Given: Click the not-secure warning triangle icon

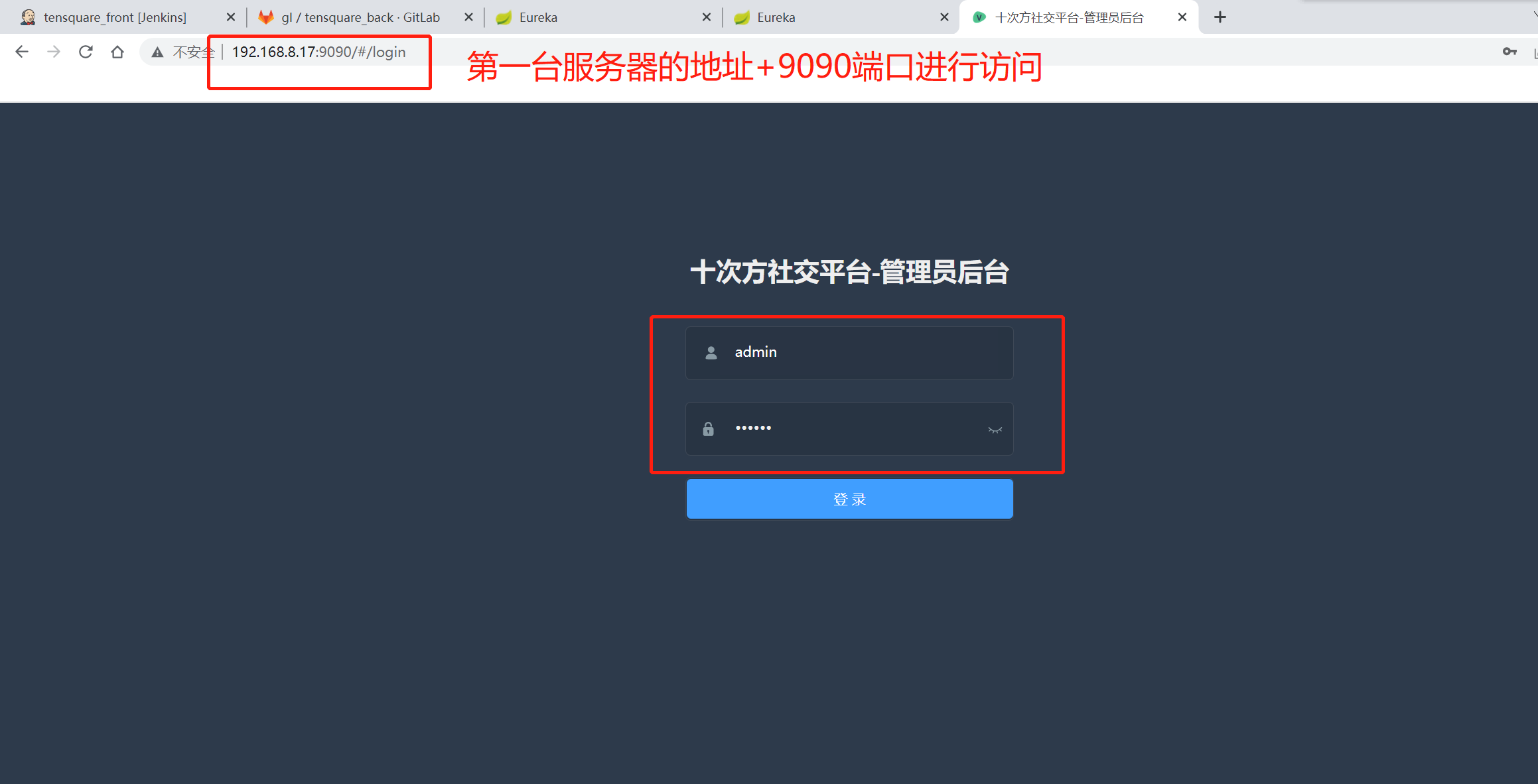Looking at the screenshot, I should (x=157, y=52).
